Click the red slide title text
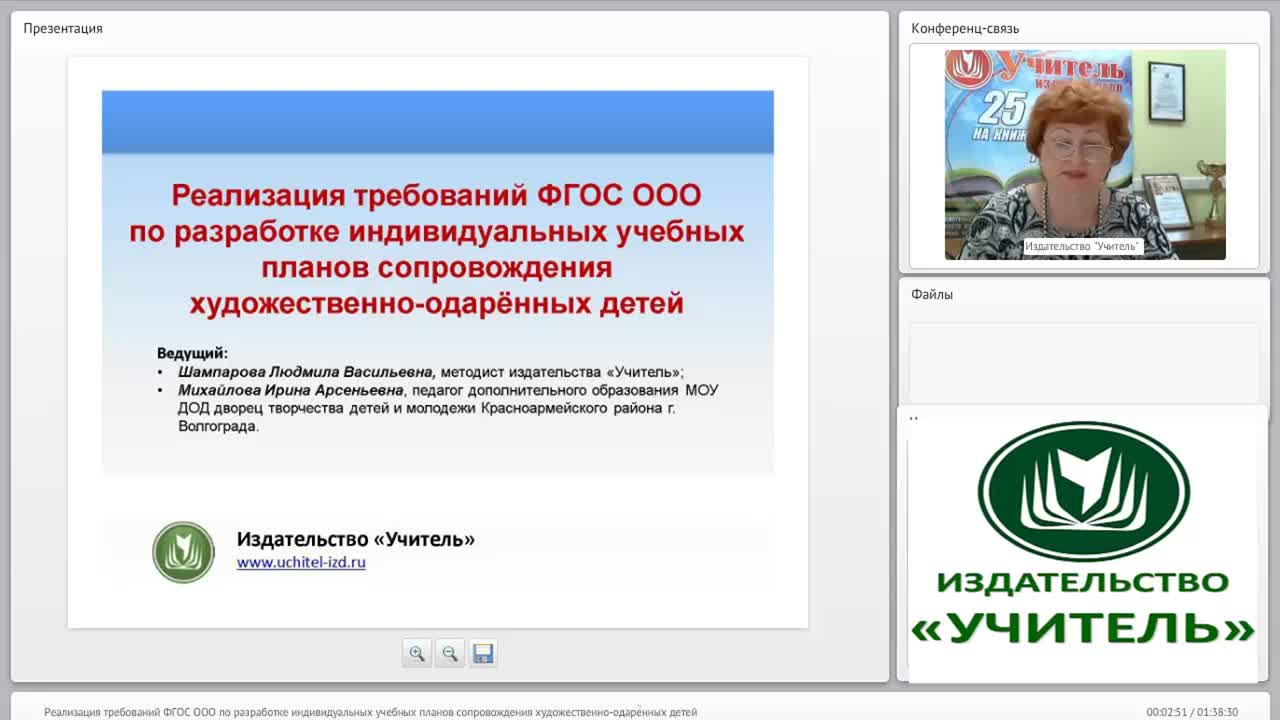1280x720 pixels. coord(437,249)
